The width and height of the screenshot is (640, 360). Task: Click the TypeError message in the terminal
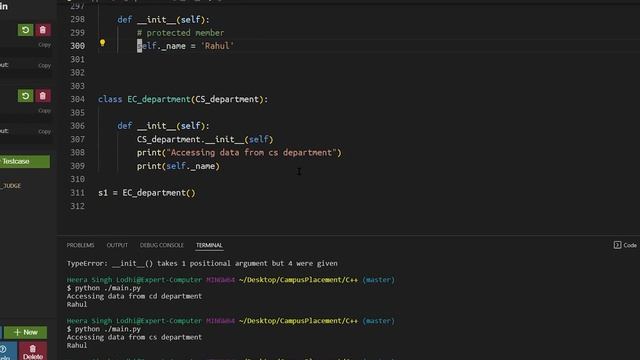(x=202, y=263)
